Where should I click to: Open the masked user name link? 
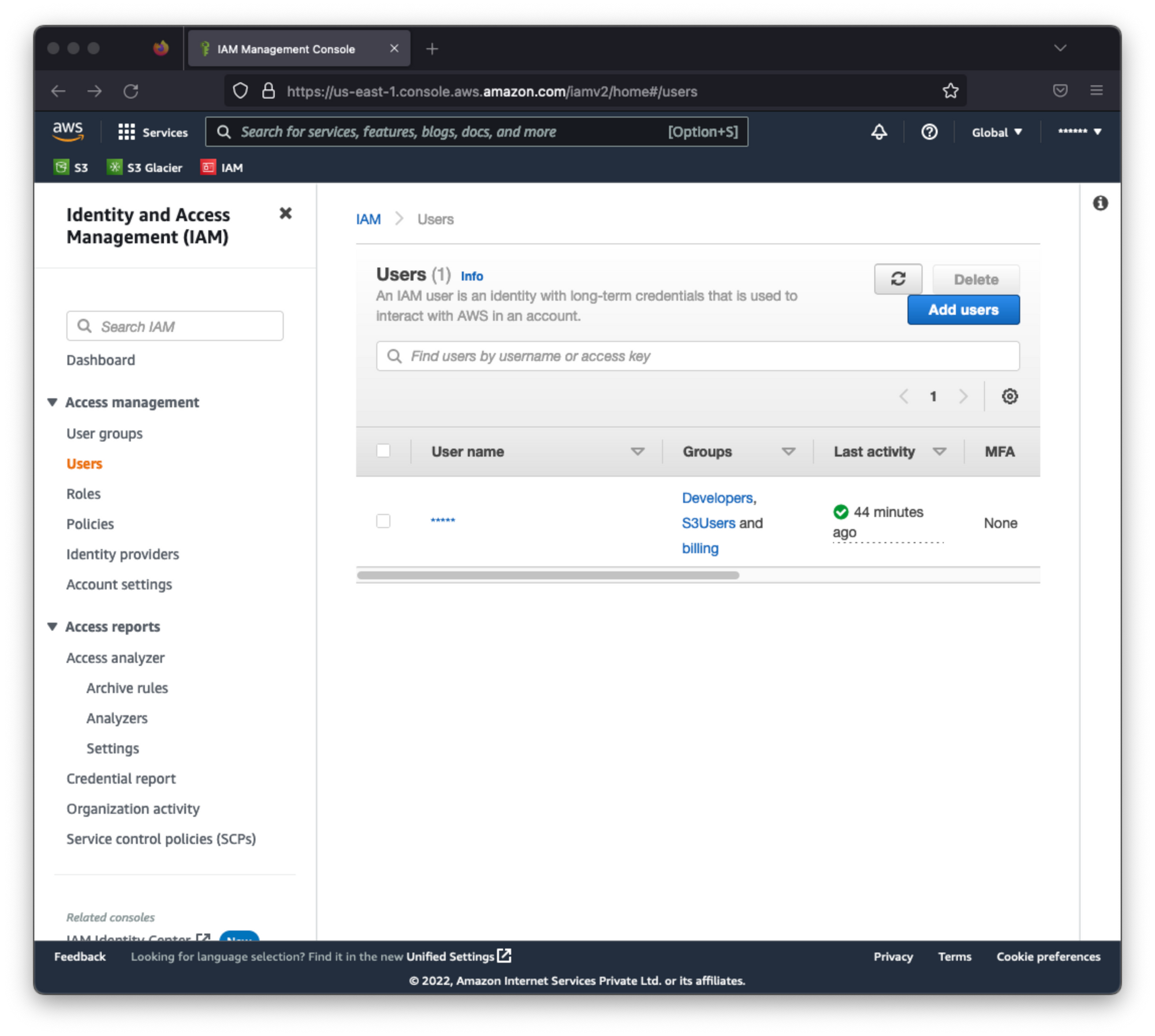tap(442, 521)
